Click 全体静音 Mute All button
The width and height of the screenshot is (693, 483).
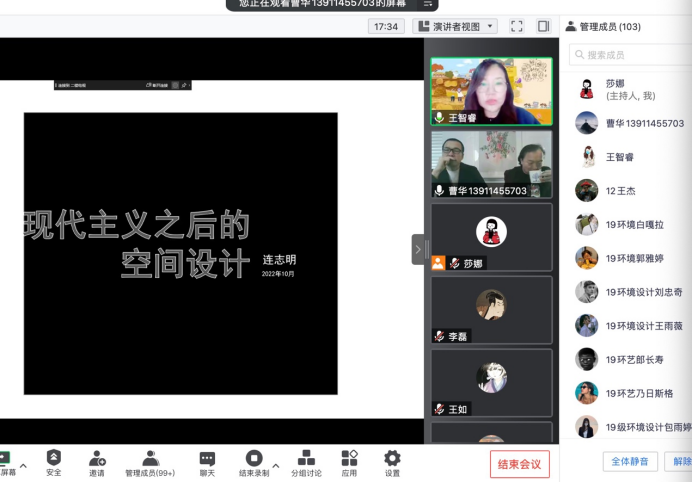(x=630, y=462)
